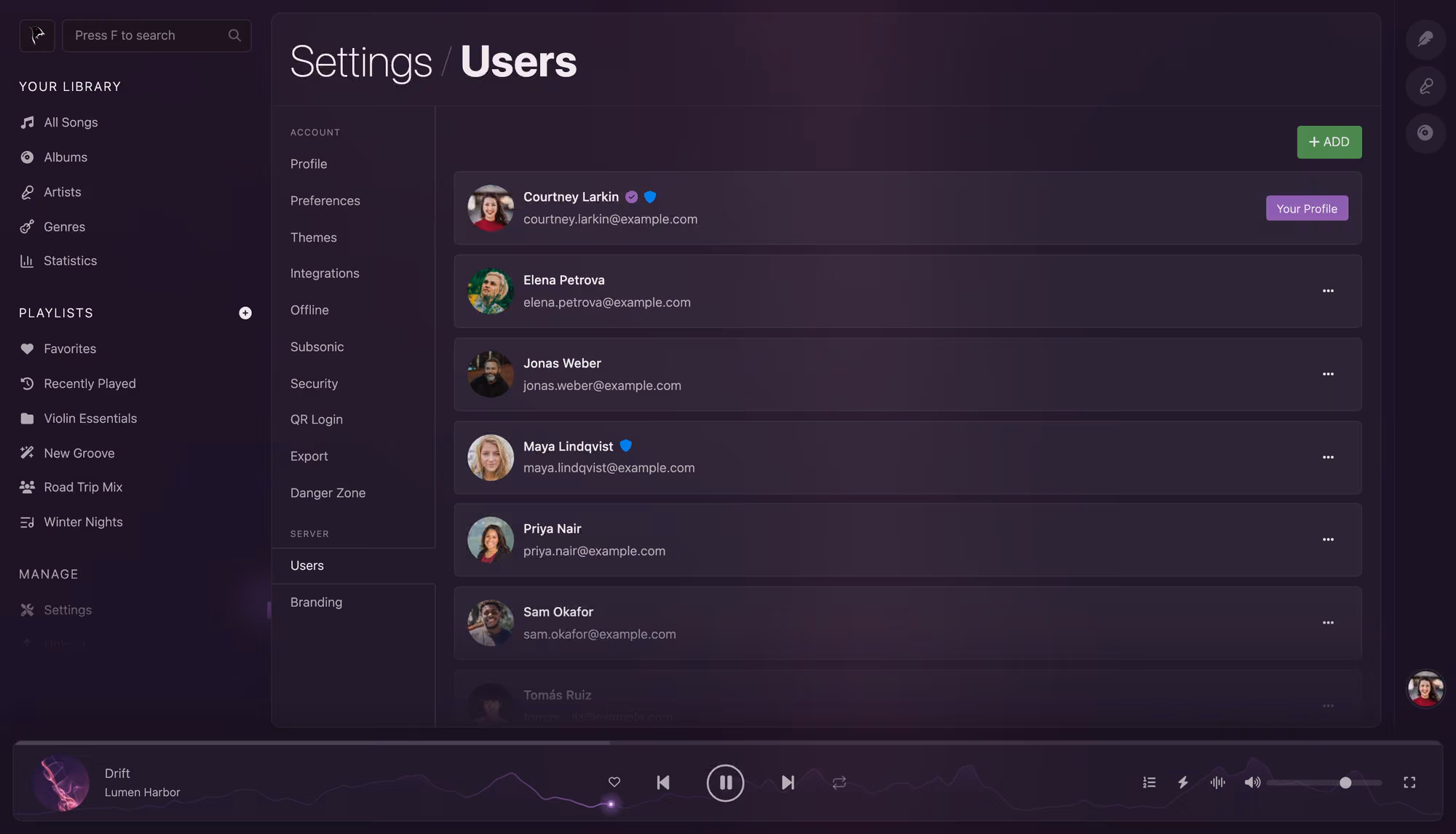Toggle the lightning bolt player option
The width and height of the screenshot is (1456, 834).
coord(1183,782)
